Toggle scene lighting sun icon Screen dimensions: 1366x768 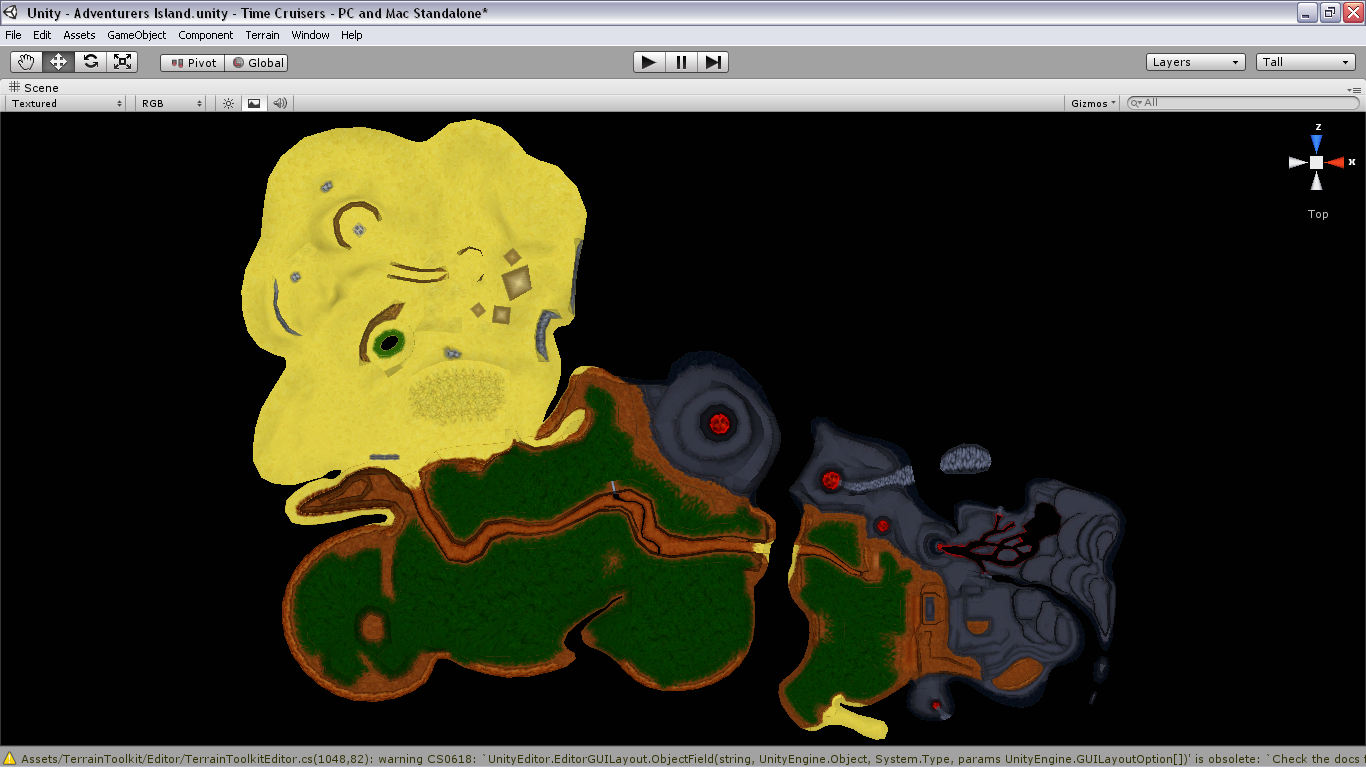(x=228, y=103)
